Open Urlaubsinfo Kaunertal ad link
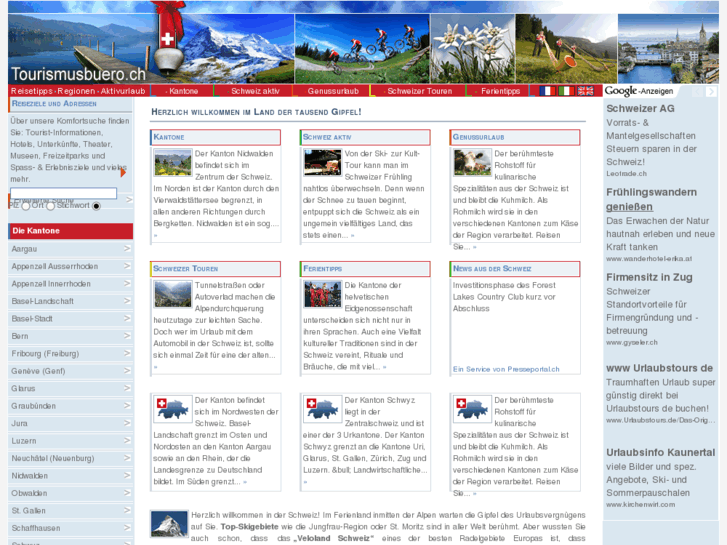727x545 pixels. (660, 452)
